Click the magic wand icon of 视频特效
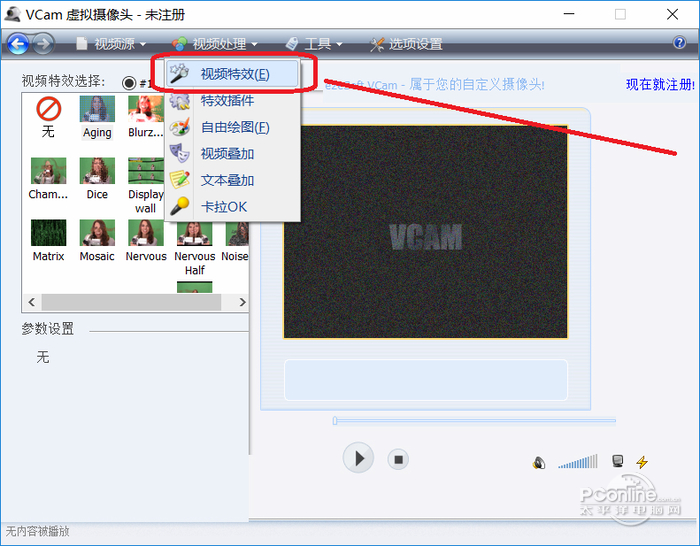 (x=179, y=74)
